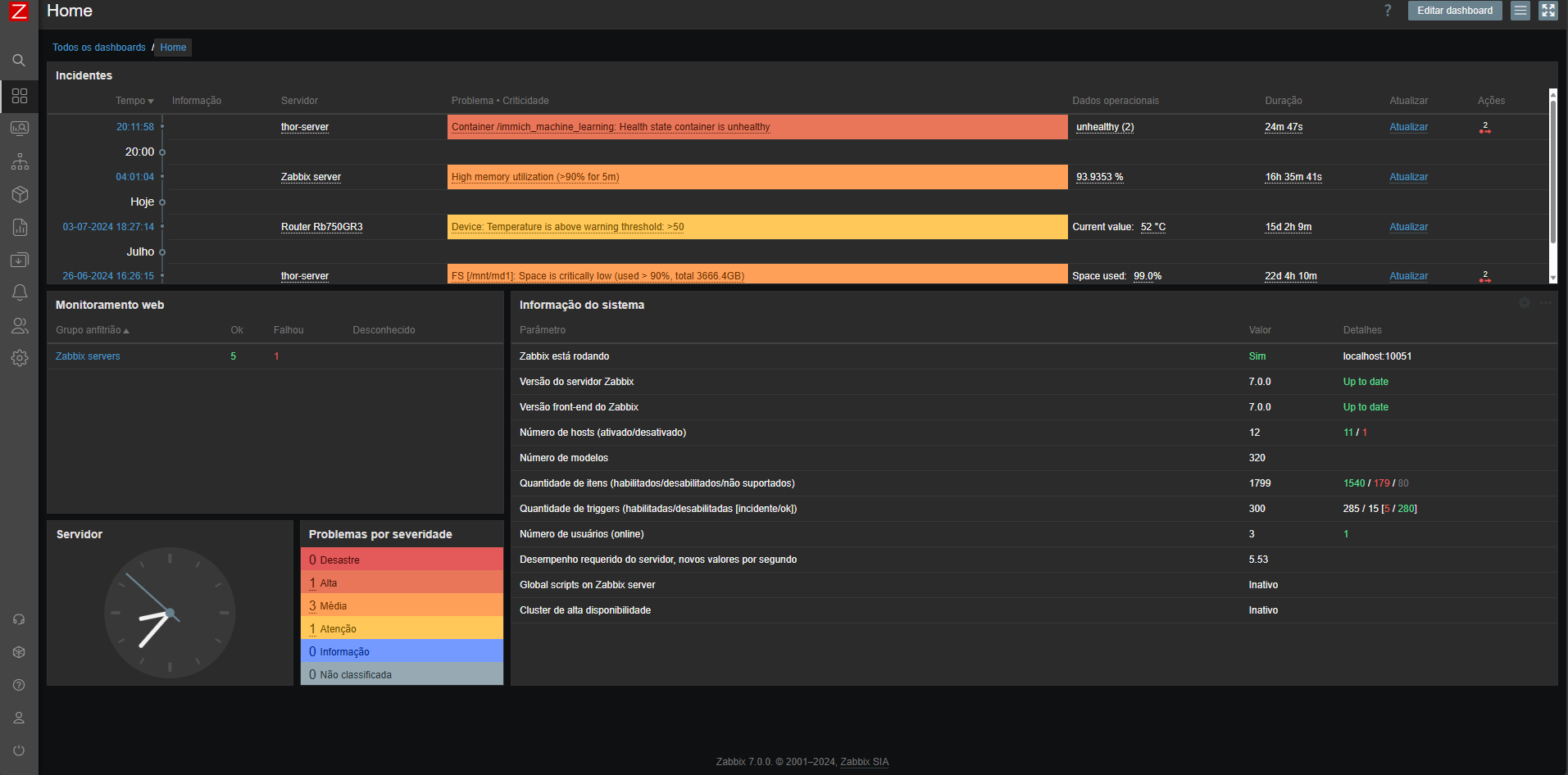Click actions icon for immich_machine_learning incident
Viewport: 1568px width, 775px height.
(1484, 128)
